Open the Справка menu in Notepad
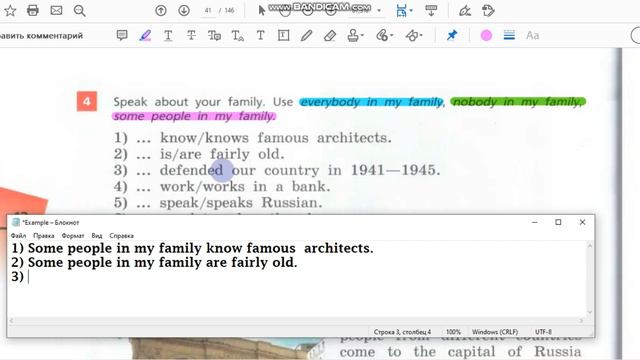640x360 pixels. point(121,236)
